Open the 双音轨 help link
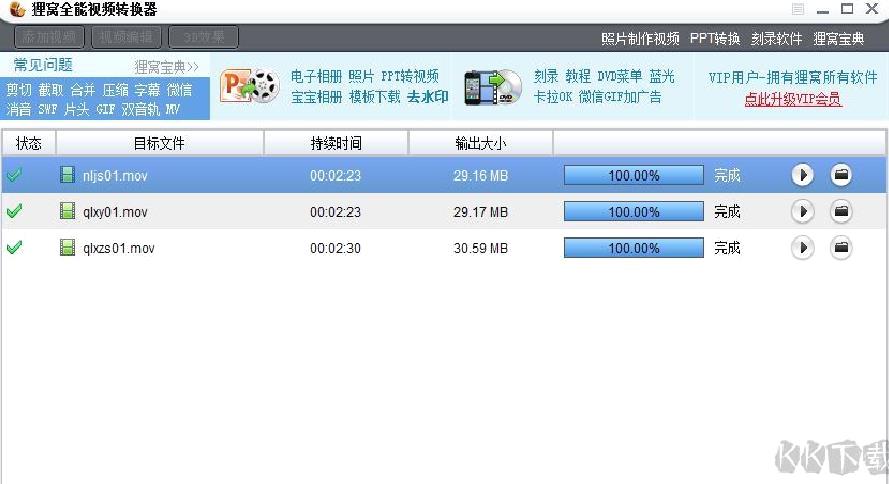Viewport: 889px width, 484px height. [141, 109]
